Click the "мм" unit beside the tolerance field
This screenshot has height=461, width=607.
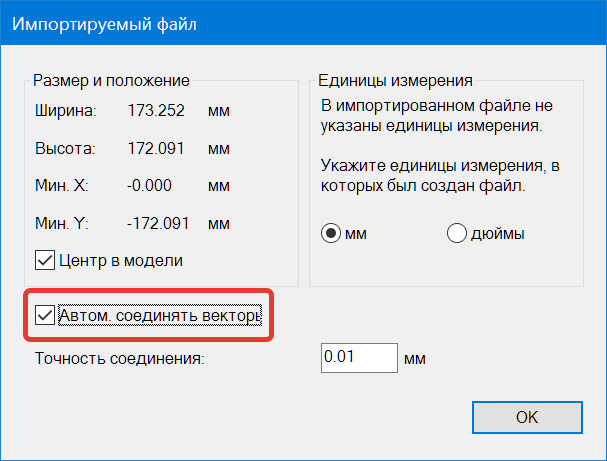tap(416, 358)
